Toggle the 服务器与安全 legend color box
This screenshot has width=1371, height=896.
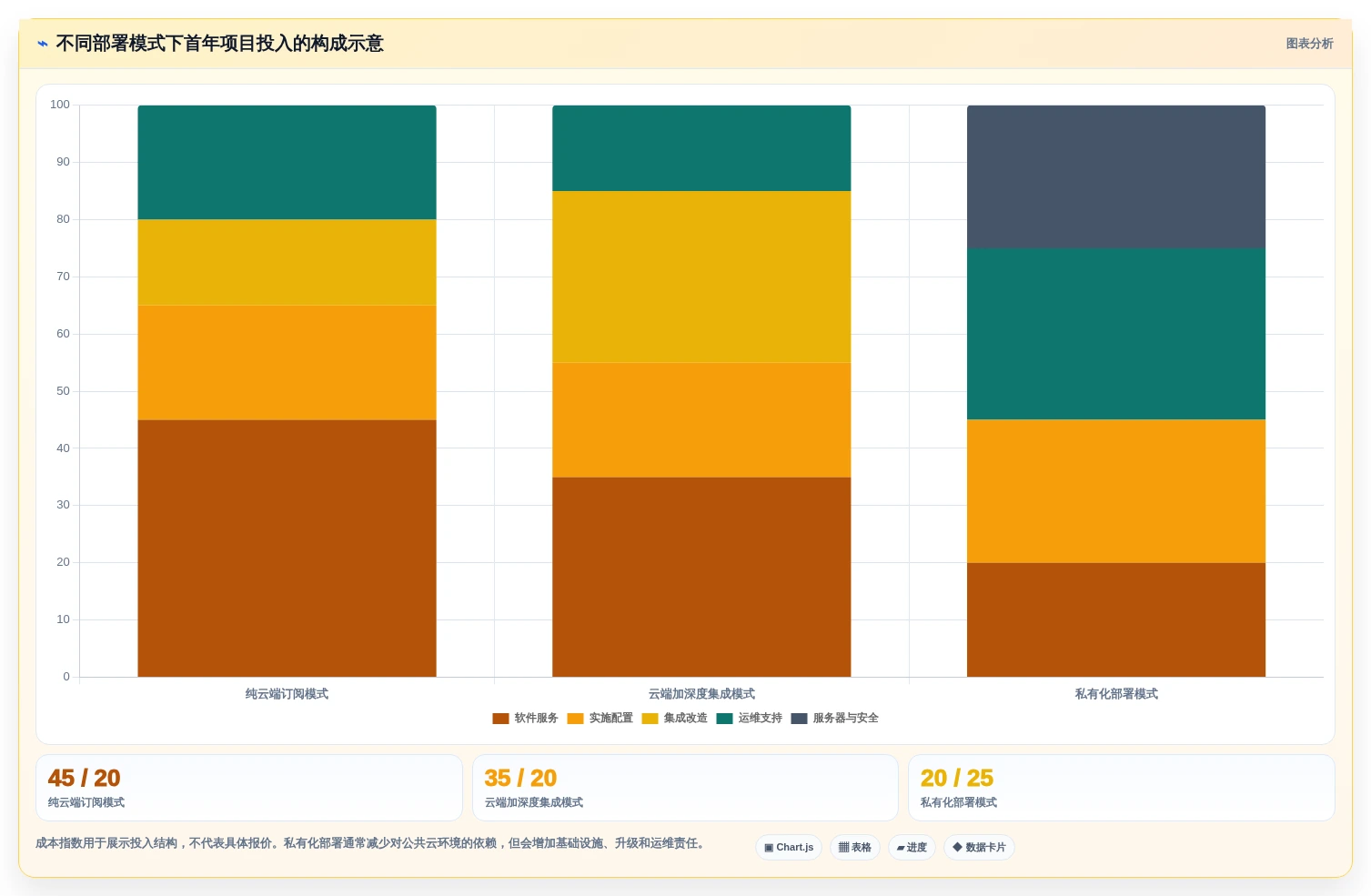pos(799,719)
